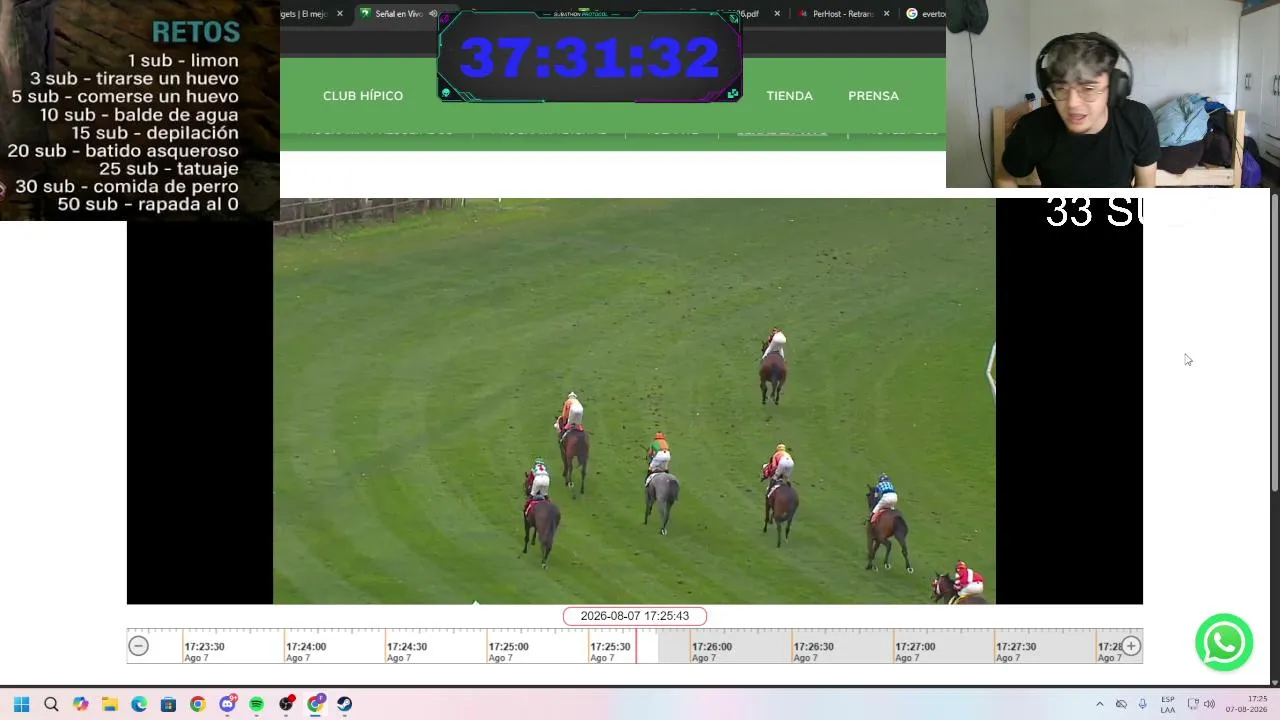This screenshot has width=1280, height=720.
Task: Switch to the Google everton tab
Action: [926, 14]
